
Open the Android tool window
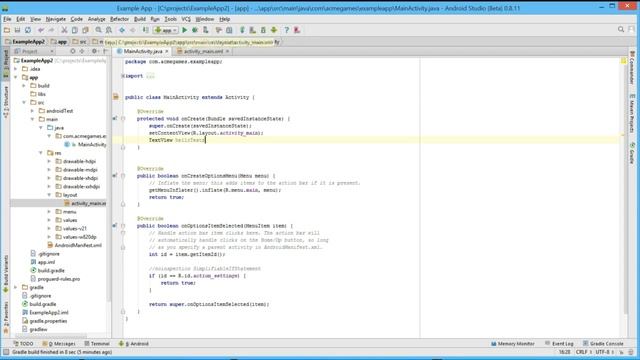(134, 344)
